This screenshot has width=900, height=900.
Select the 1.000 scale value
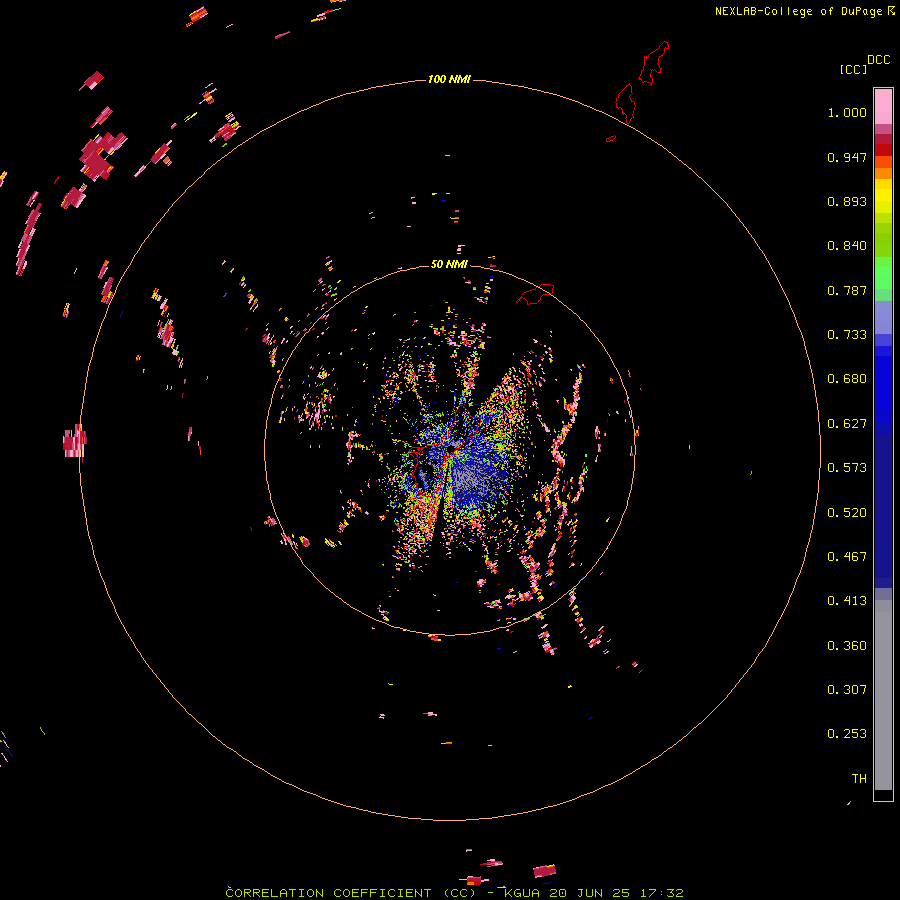tap(847, 113)
